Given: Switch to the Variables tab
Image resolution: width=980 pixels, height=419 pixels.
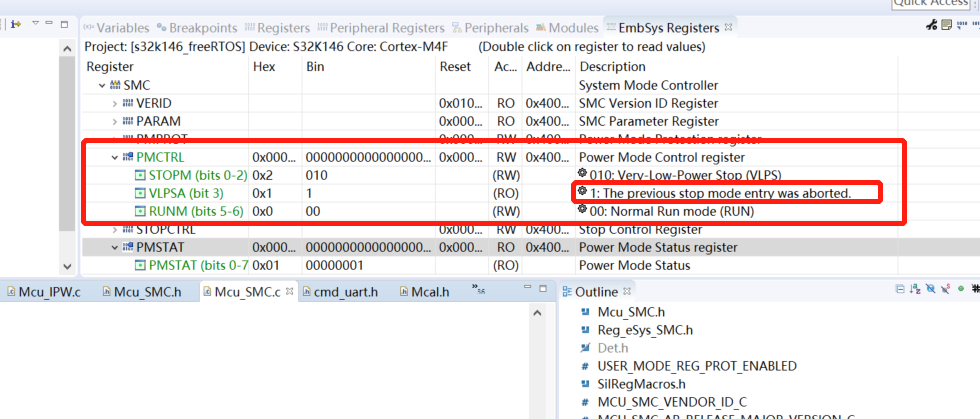Looking at the screenshot, I should click(116, 28).
